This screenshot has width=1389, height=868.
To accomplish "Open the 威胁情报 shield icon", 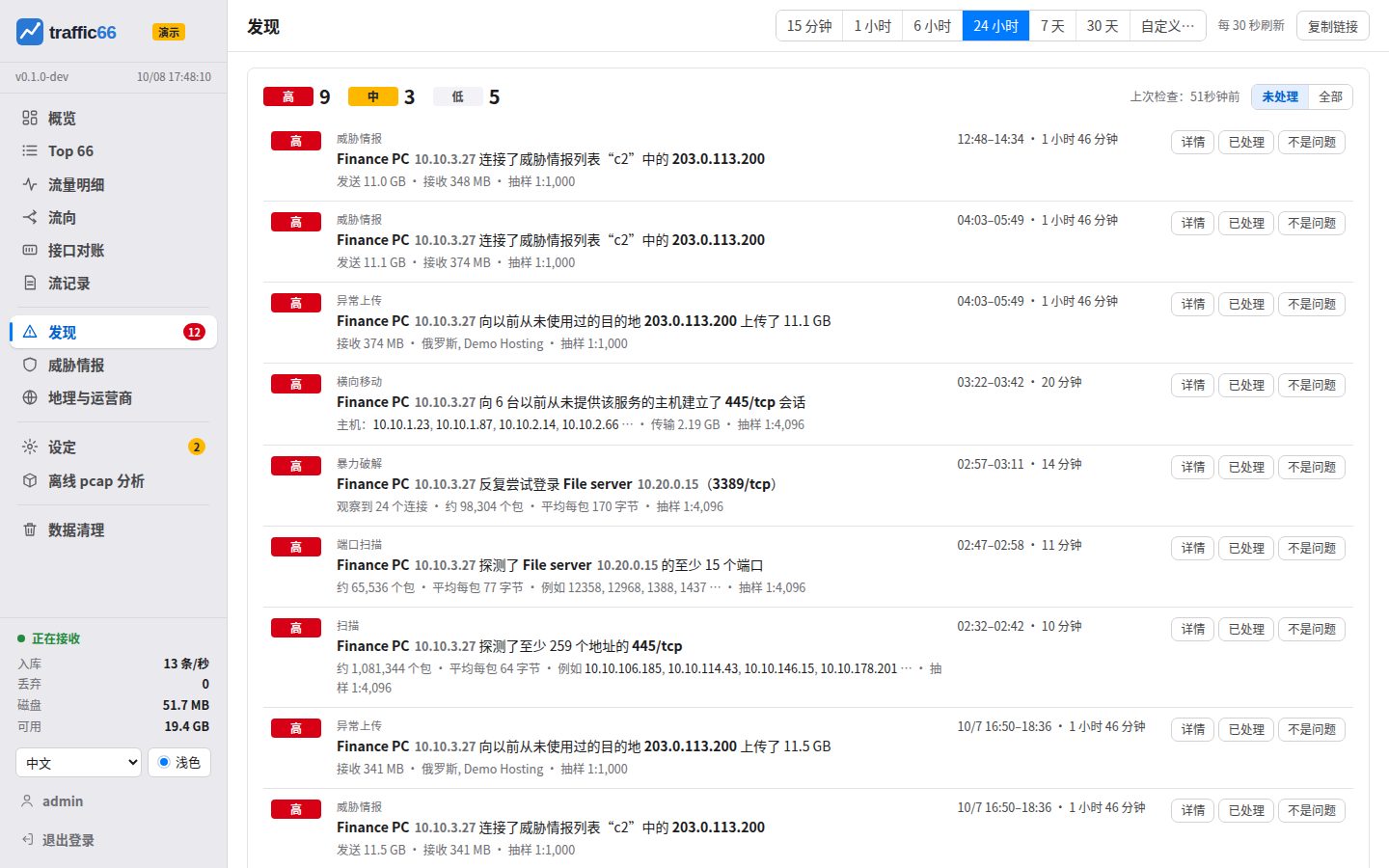I will pyautogui.click(x=30, y=365).
